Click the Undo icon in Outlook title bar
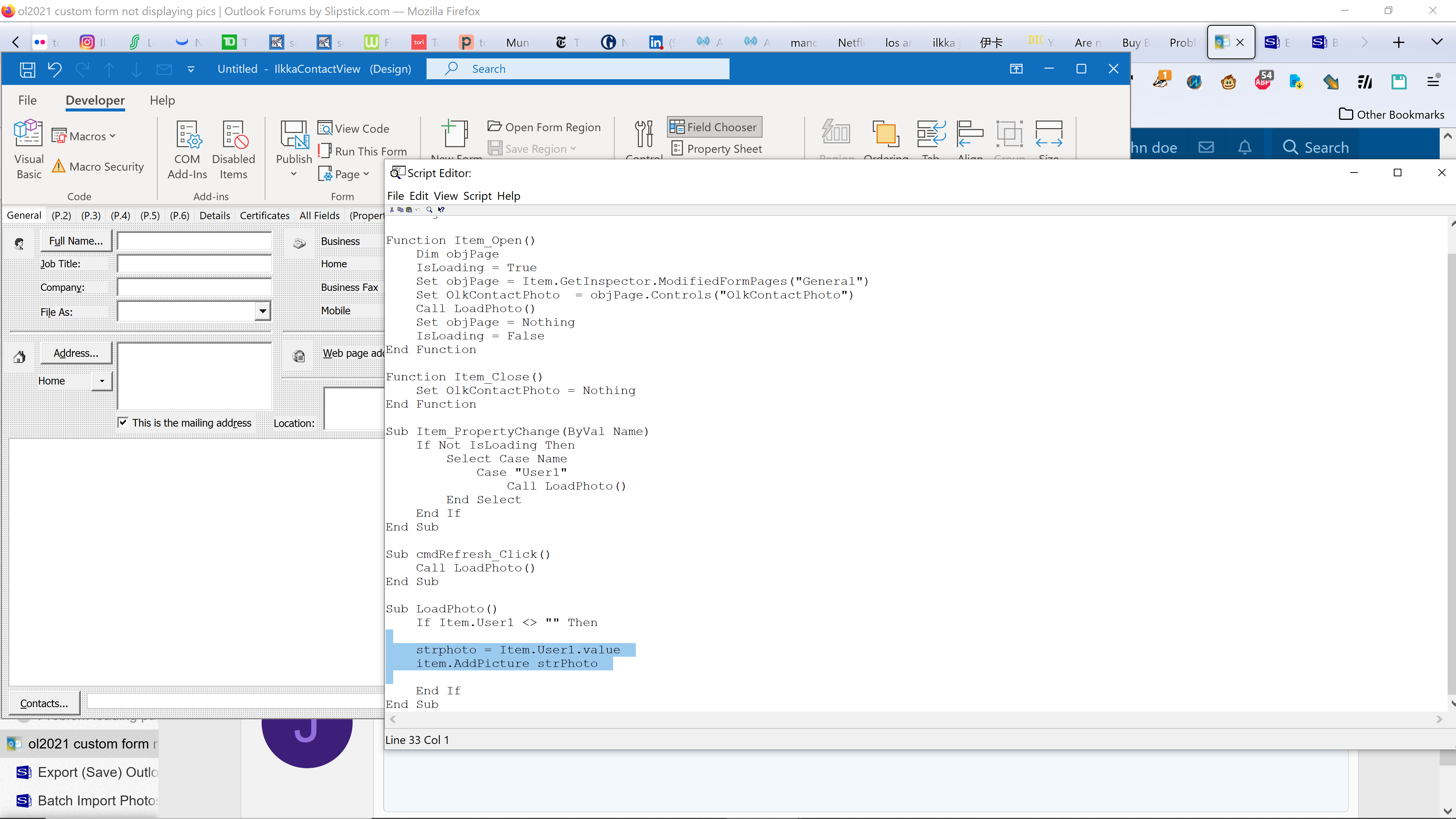1456x819 pixels. (55, 69)
